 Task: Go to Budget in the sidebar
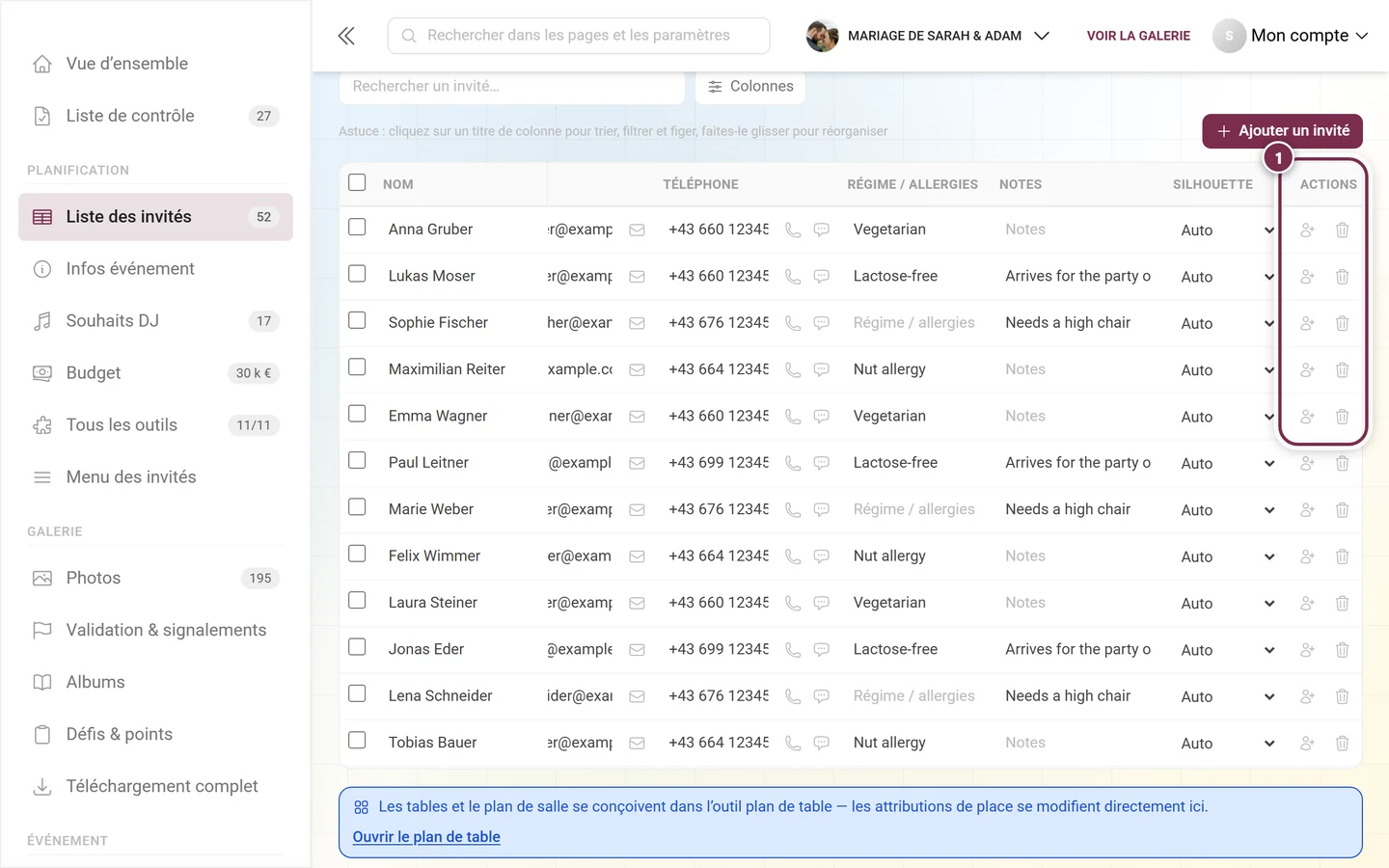tap(155, 373)
